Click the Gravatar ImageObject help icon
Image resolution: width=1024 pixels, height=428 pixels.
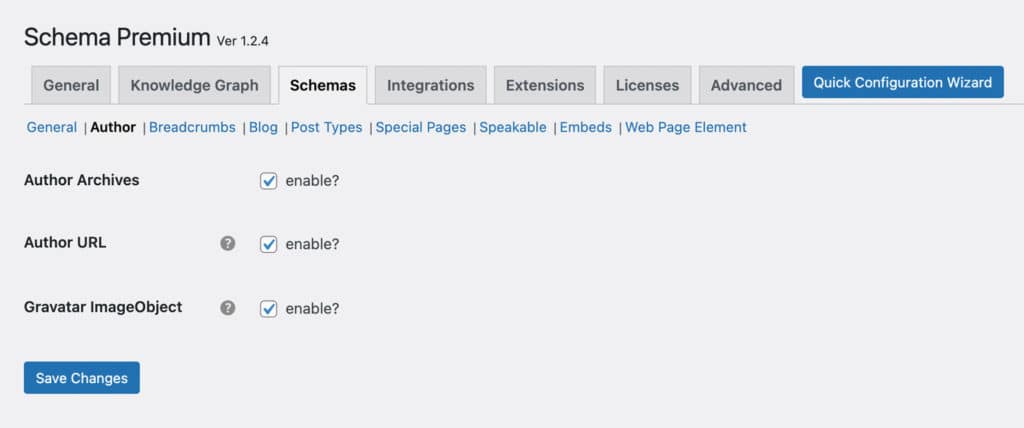point(227,308)
